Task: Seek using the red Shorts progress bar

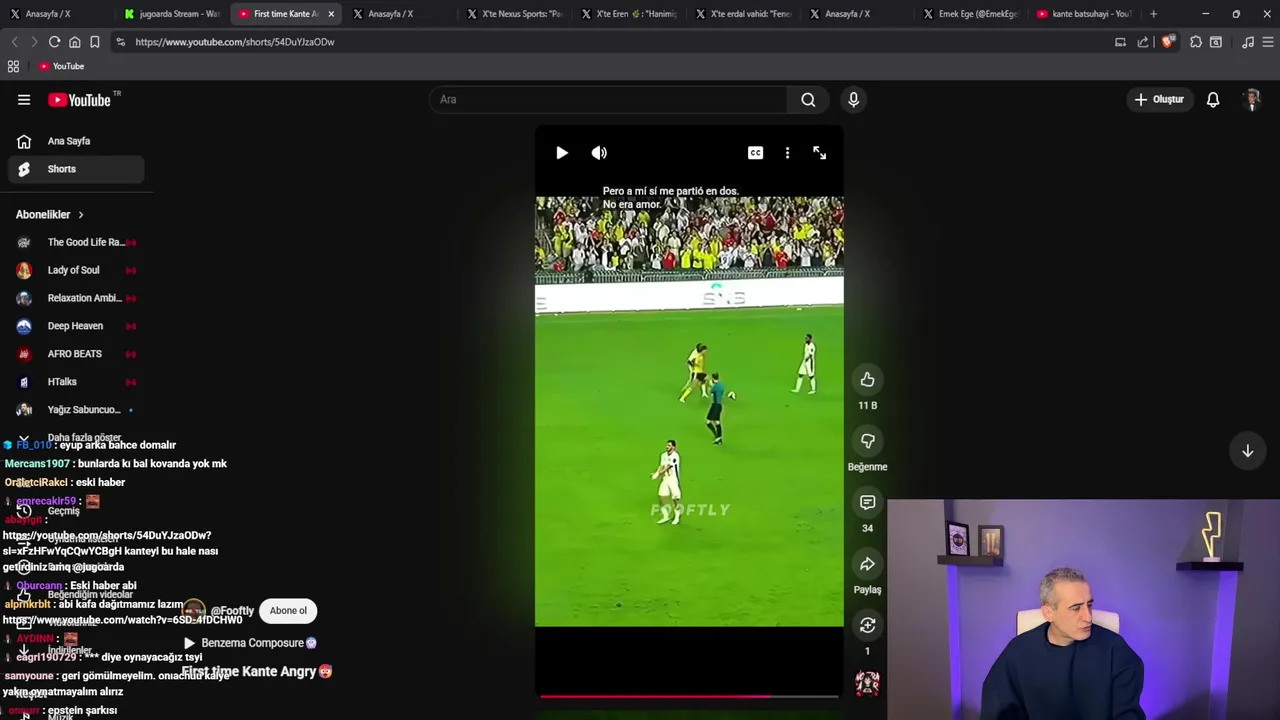Action: [x=689, y=696]
